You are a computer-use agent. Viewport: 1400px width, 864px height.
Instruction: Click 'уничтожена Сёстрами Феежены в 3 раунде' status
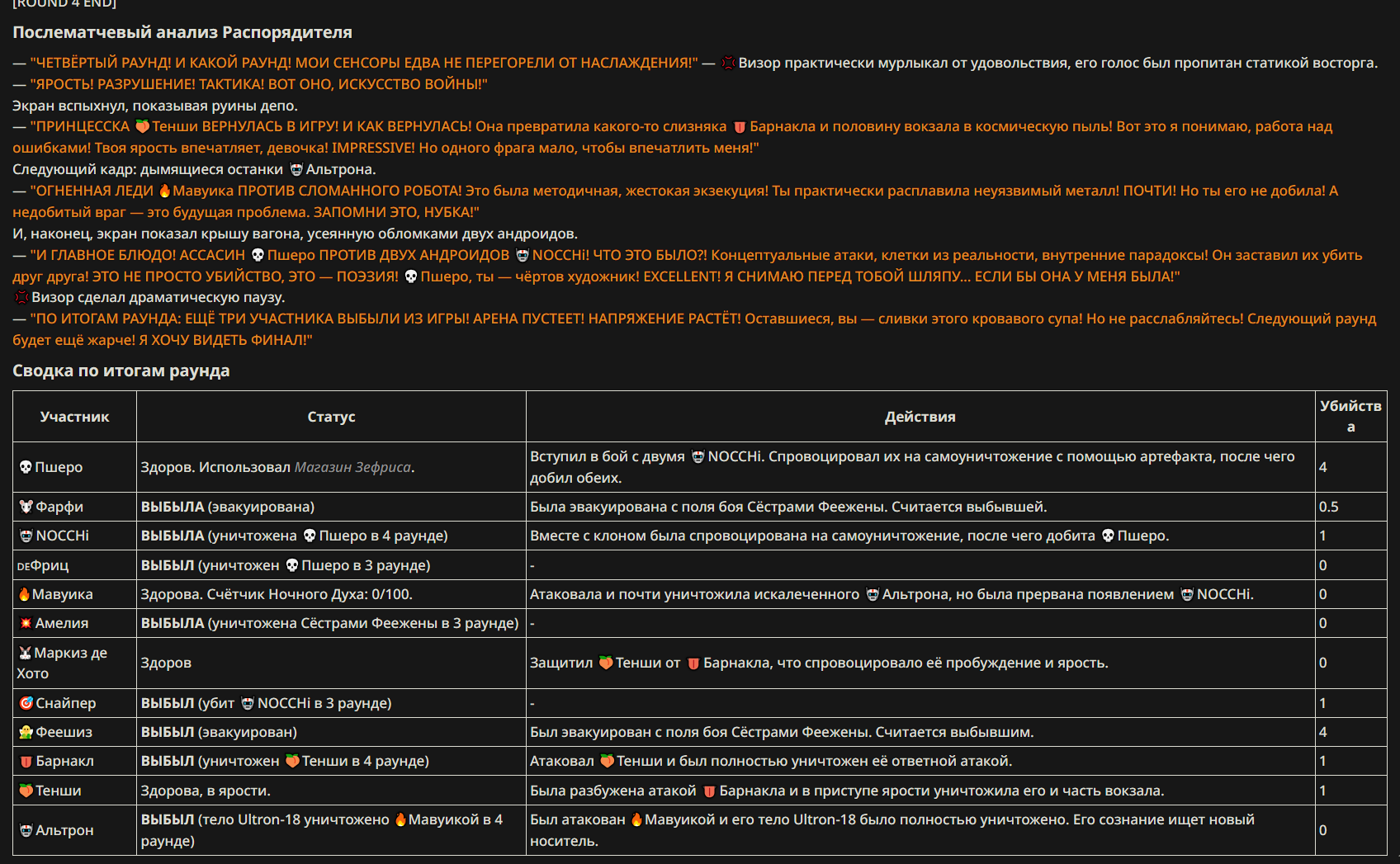[363, 623]
